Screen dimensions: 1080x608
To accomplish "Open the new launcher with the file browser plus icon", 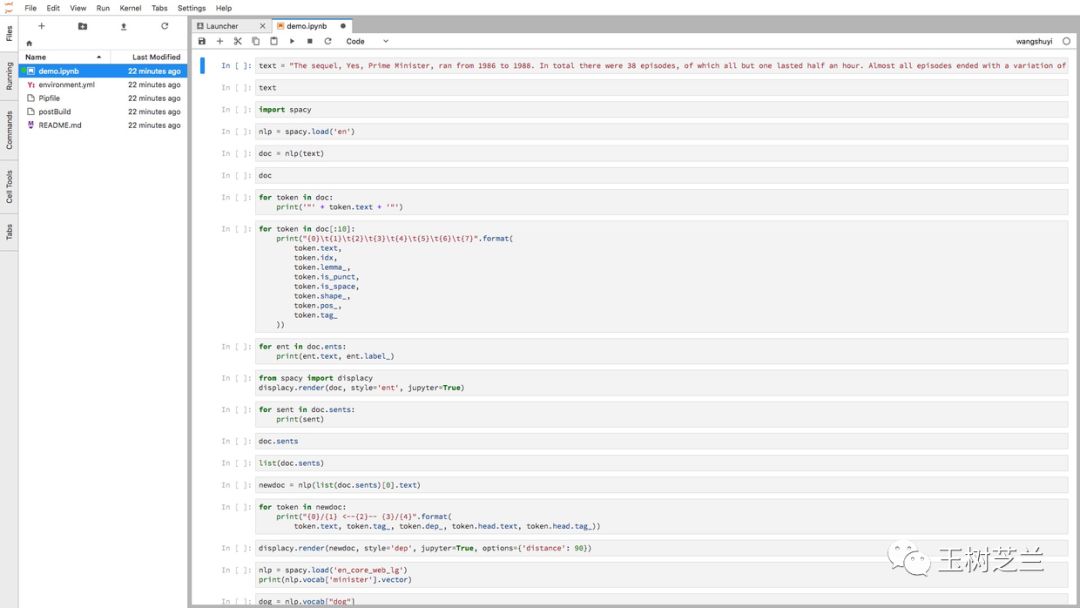I will coord(41,26).
